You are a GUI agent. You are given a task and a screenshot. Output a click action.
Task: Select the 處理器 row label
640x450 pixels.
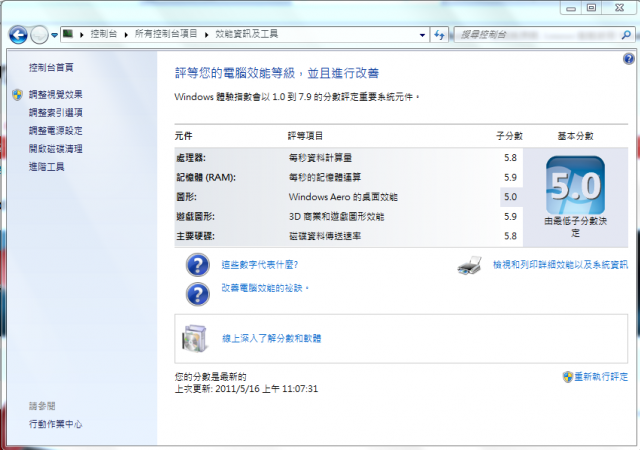[191, 158]
